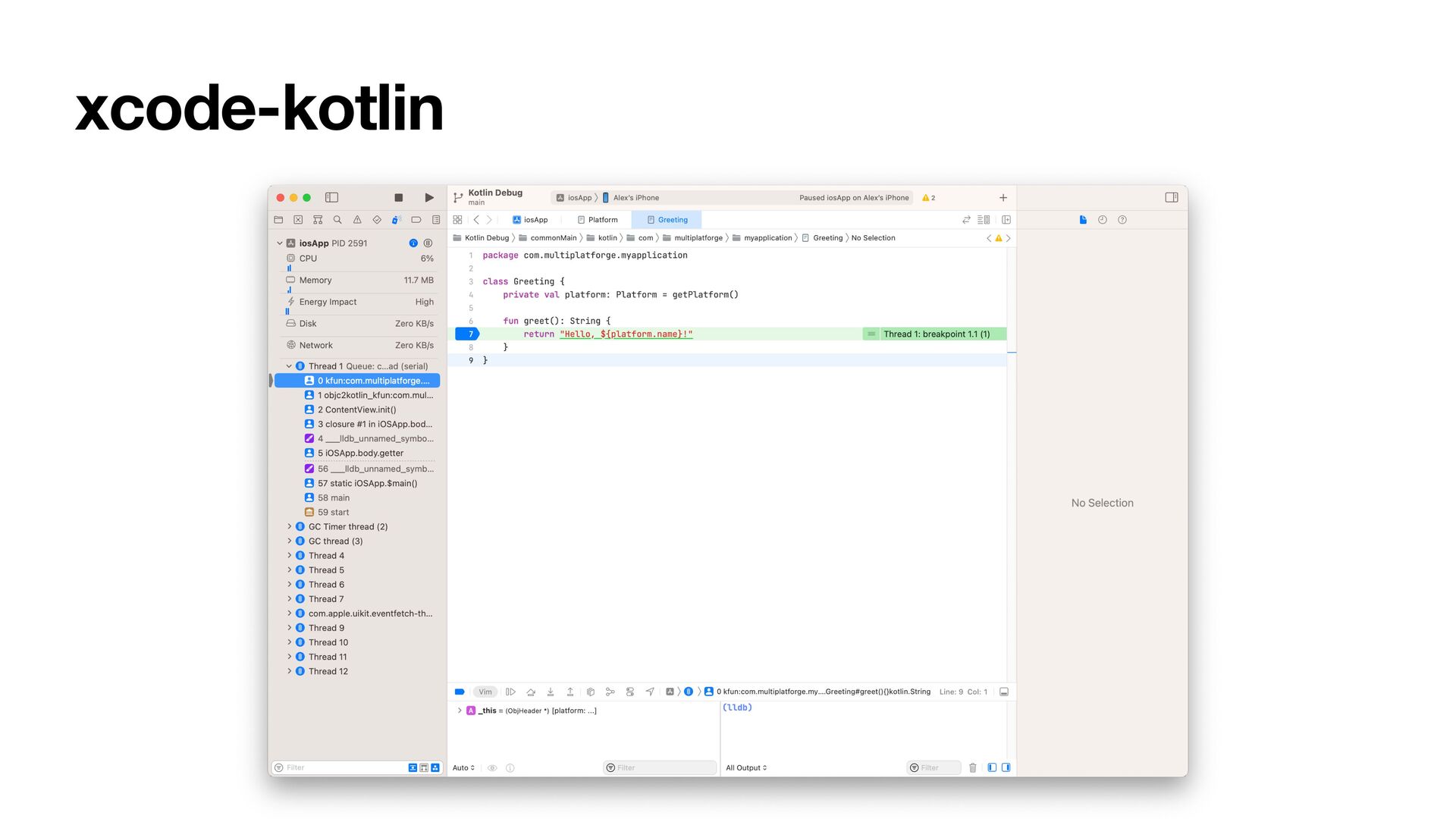Viewport: 1456px width, 819px height.
Task: Open the Auto variables scope dropdown
Action: tap(463, 768)
